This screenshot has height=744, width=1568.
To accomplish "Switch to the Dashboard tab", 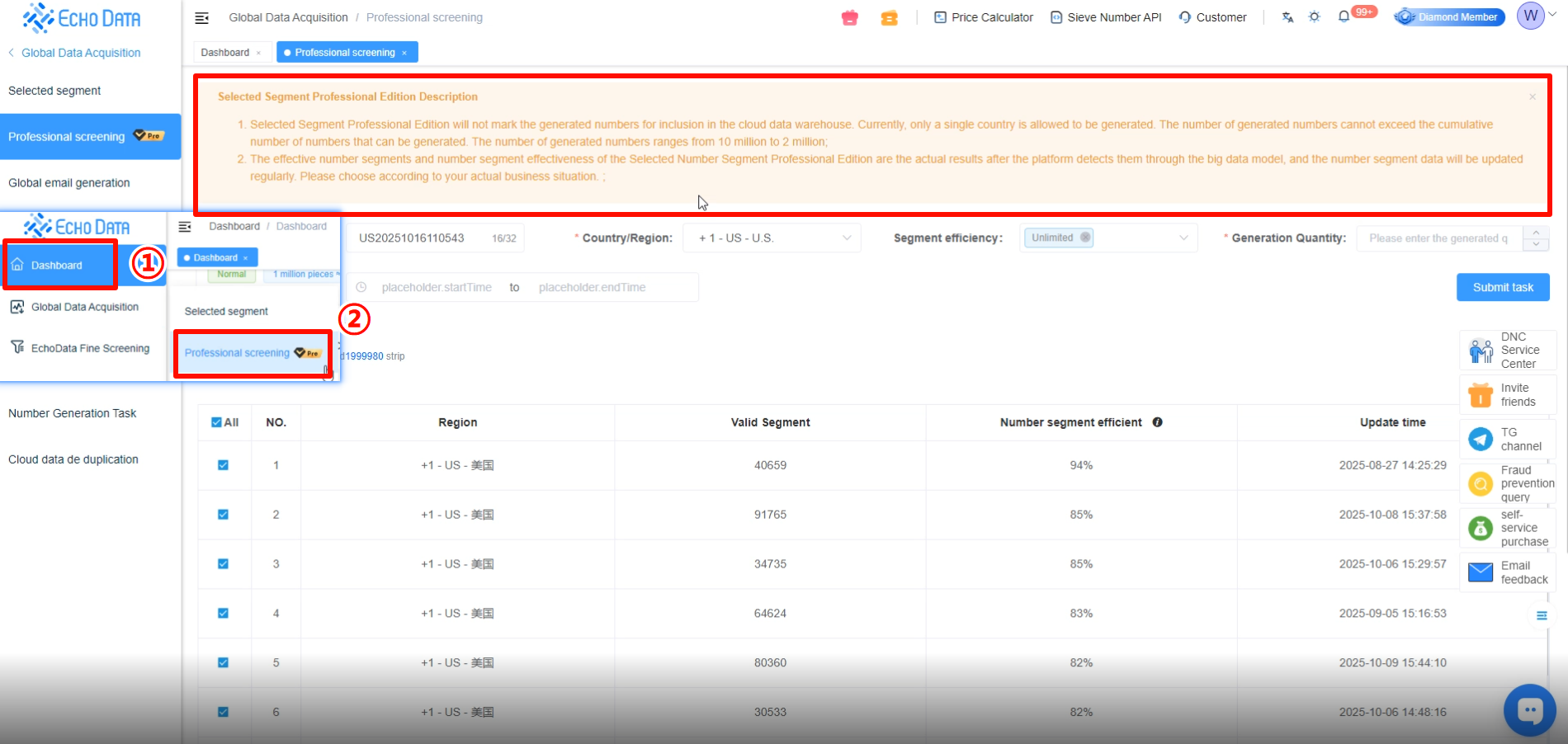I will 225,53.
